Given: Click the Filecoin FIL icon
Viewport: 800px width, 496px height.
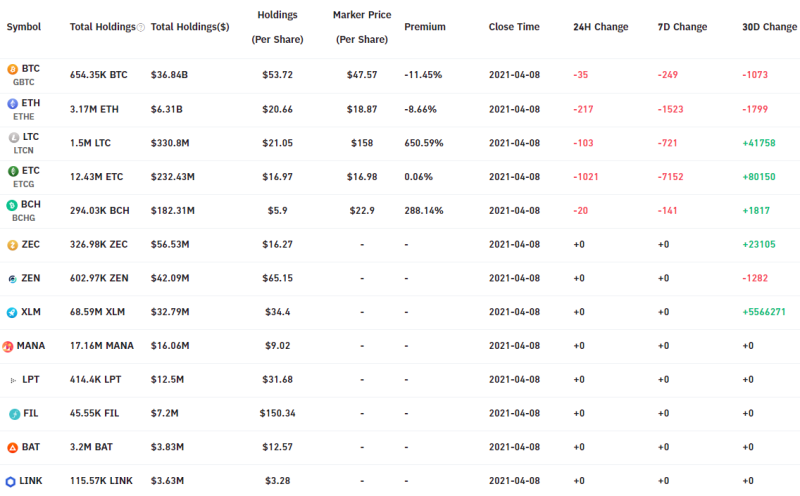Looking at the screenshot, I should [15, 414].
